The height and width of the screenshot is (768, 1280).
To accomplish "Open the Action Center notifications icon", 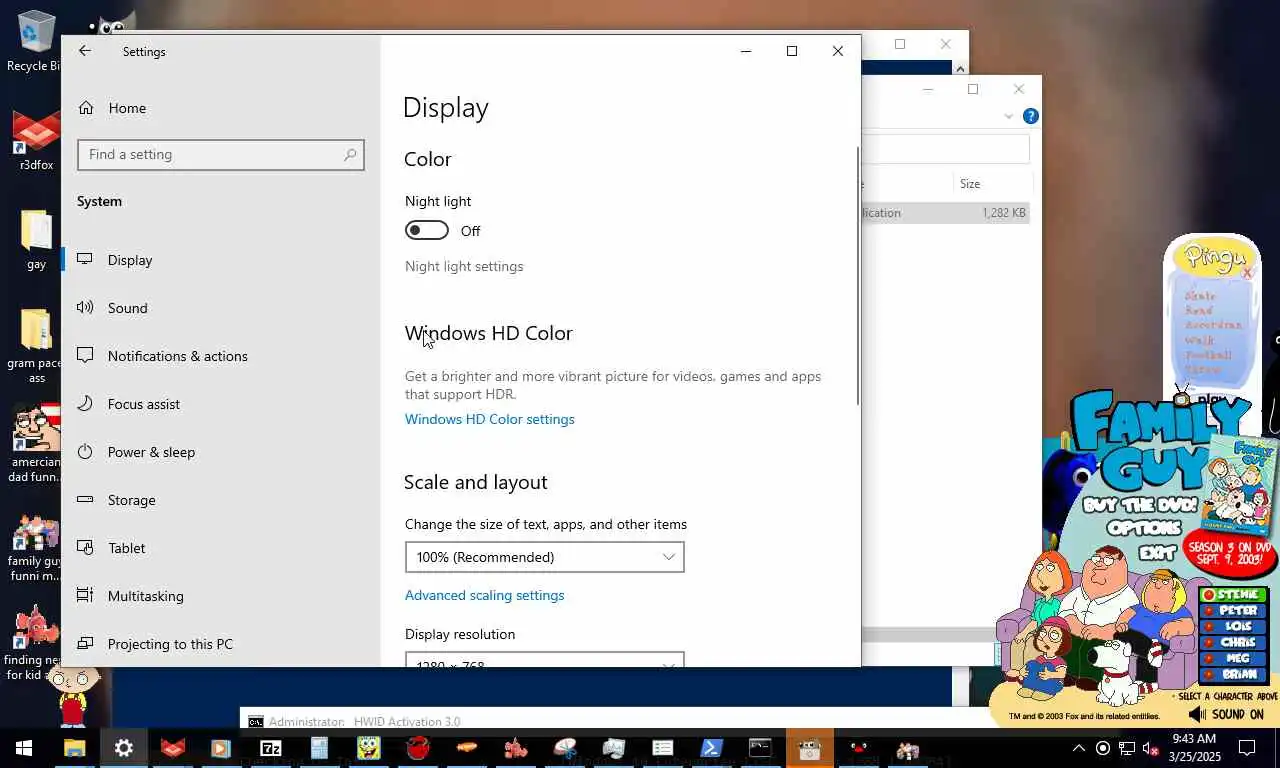I will [1247, 748].
